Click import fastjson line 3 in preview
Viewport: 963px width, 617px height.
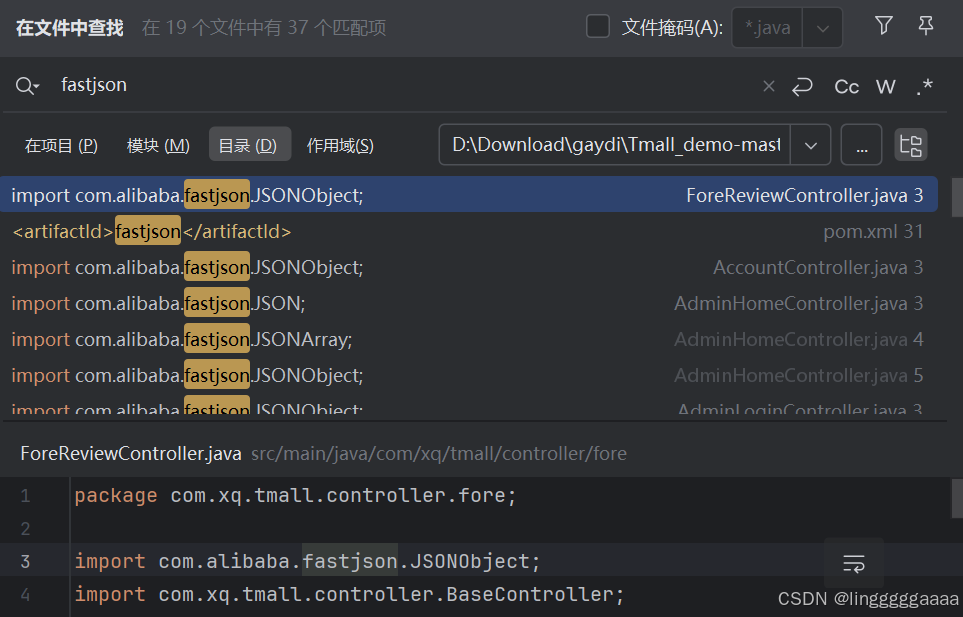(x=307, y=561)
